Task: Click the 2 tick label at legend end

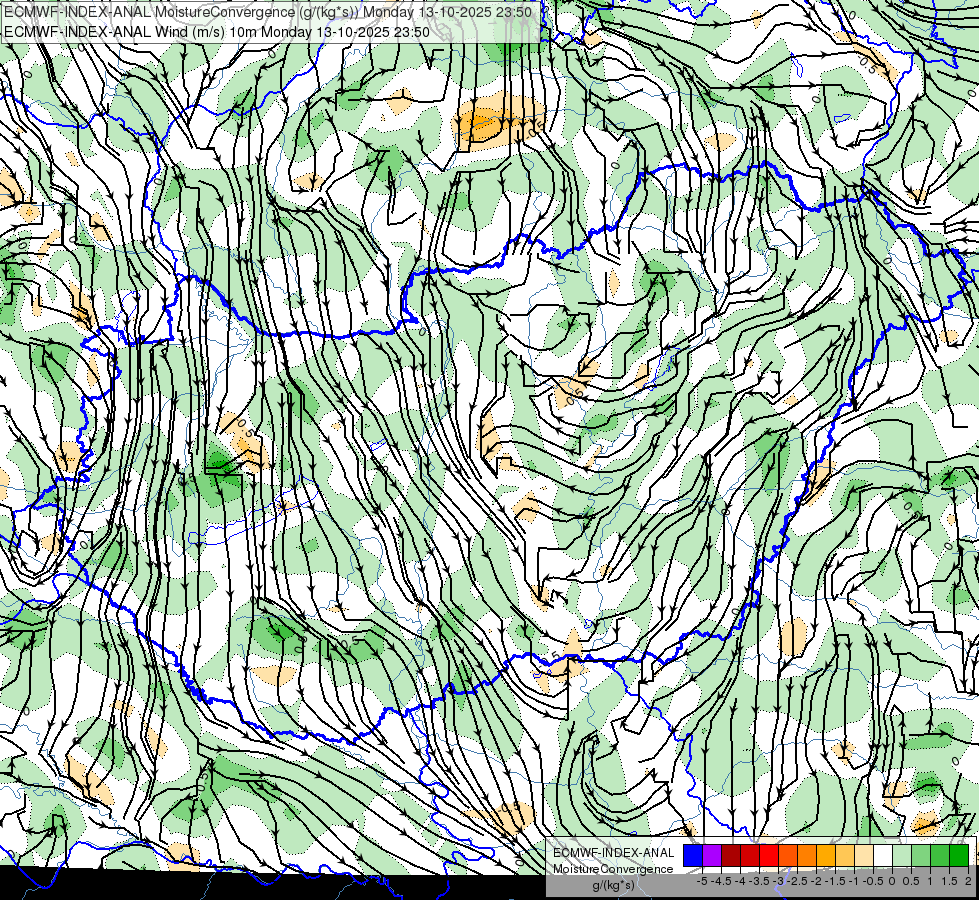Action: pos(968,881)
